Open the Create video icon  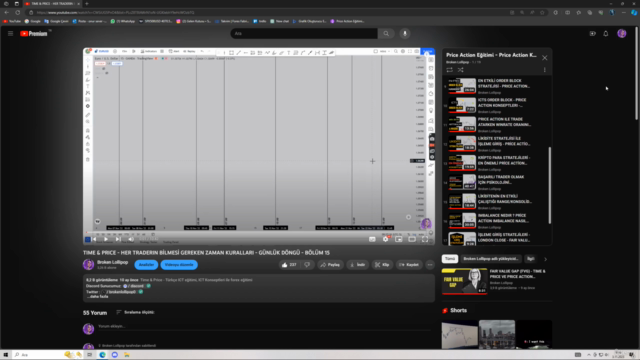pyautogui.click(x=593, y=33)
